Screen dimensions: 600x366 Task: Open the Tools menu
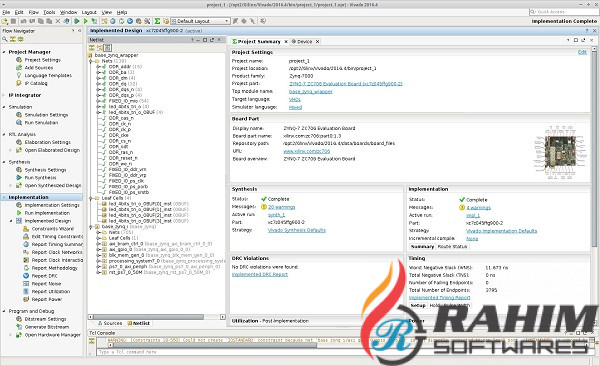pyautogui.click(x=49, y=12)
